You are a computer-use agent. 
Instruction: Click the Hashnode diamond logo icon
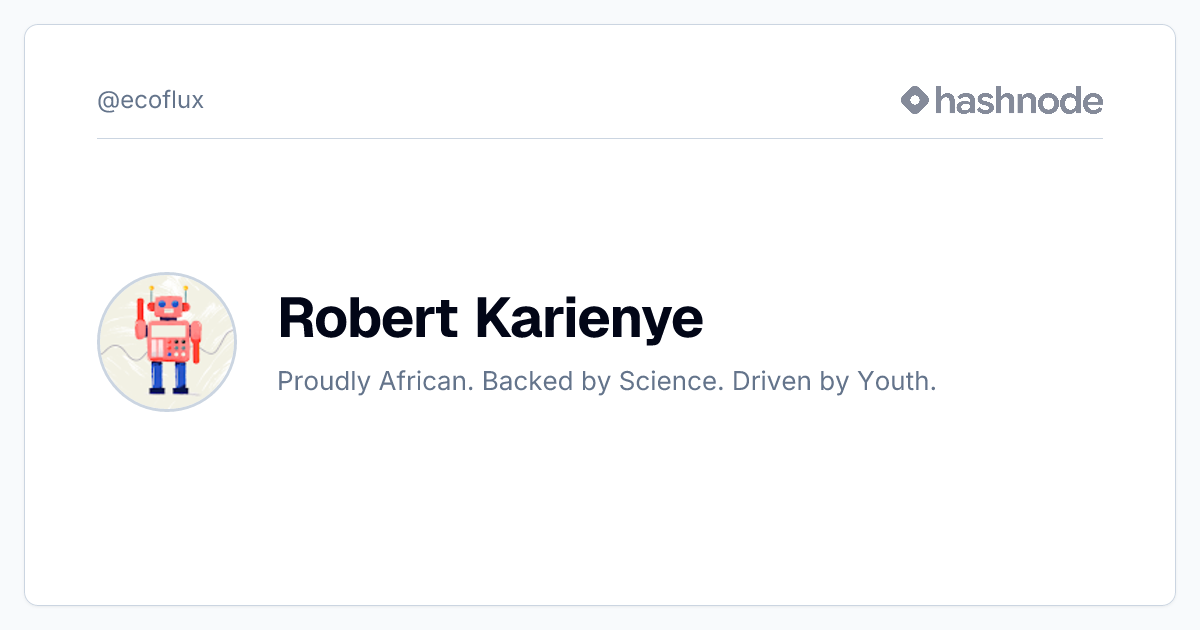click(x=915, y=100)
